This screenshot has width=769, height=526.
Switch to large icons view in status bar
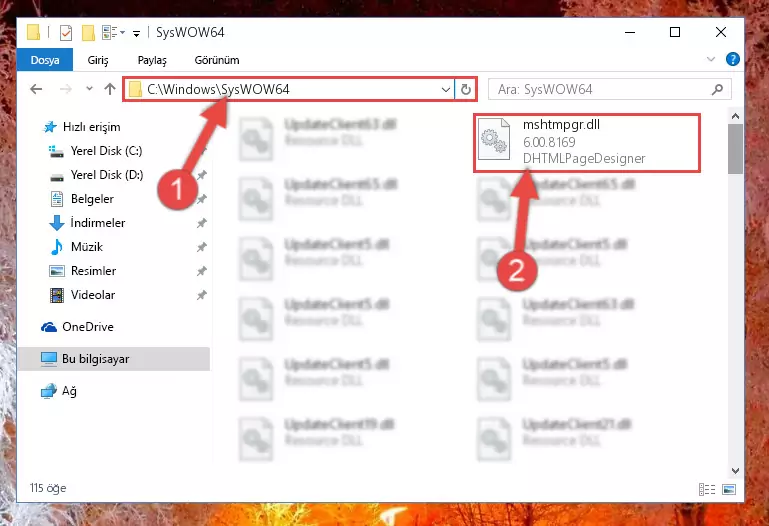click(729, 489)
